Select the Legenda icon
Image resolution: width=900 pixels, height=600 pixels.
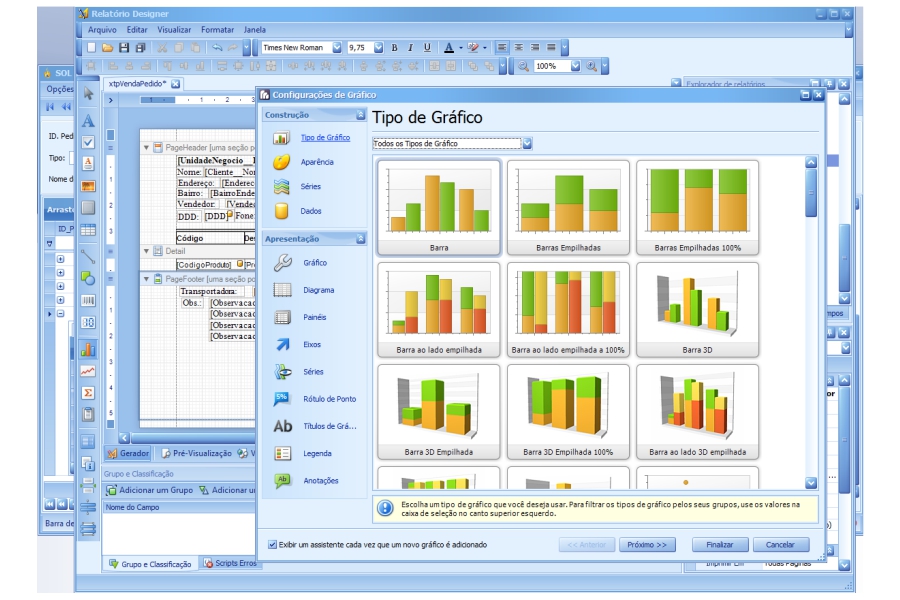click(x=282, y=453)
